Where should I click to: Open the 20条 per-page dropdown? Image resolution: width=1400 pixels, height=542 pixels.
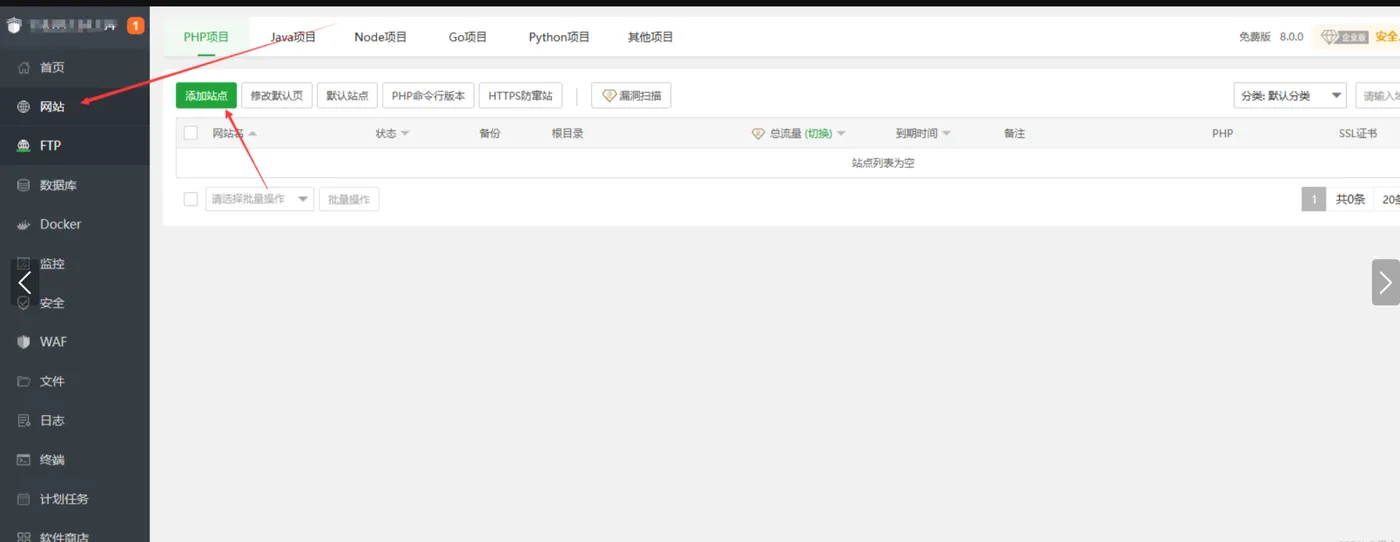click(x=1388, y=199)
